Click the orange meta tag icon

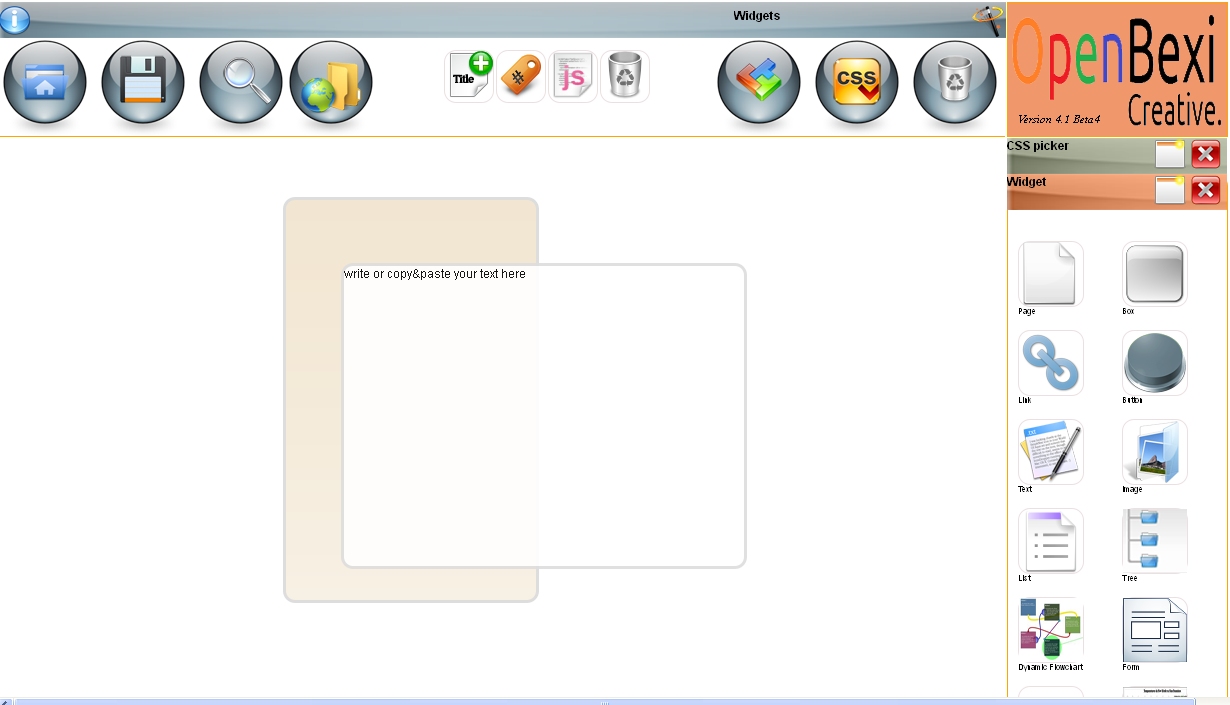[521, 76]
